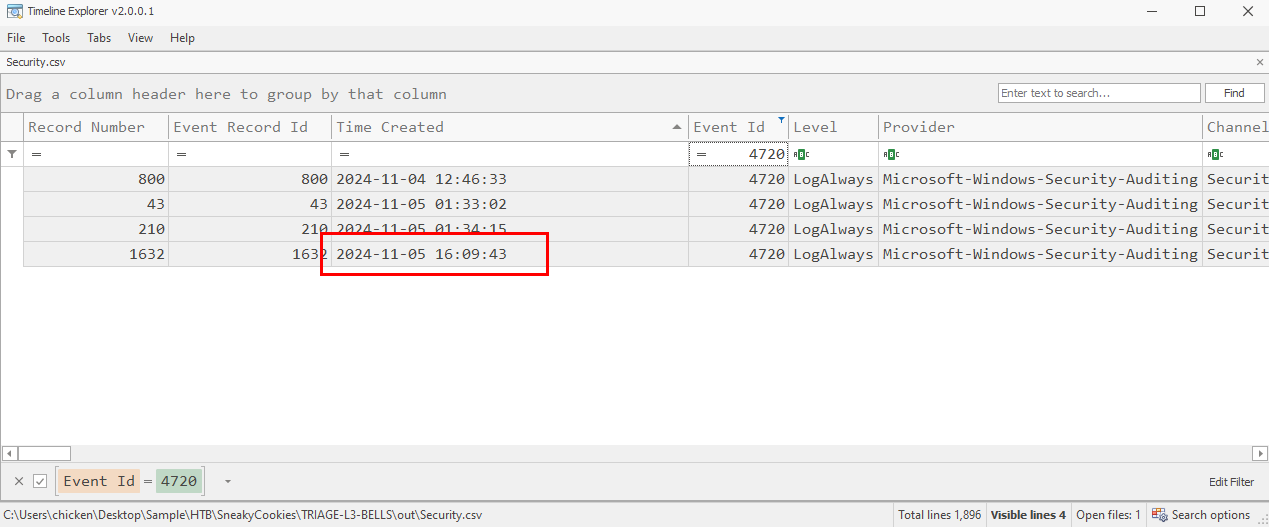Click the Timeline Explorer app icon in the title bar
Viewport: 1269px width, 527px height.
pyautogui.click(x=15, y=11)
